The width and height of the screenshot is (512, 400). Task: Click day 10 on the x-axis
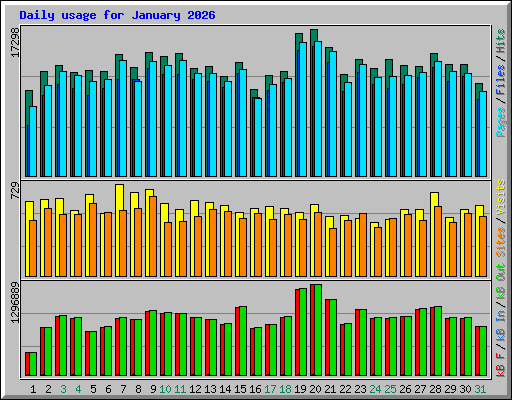pyautogui.click(x=165, y=389)
